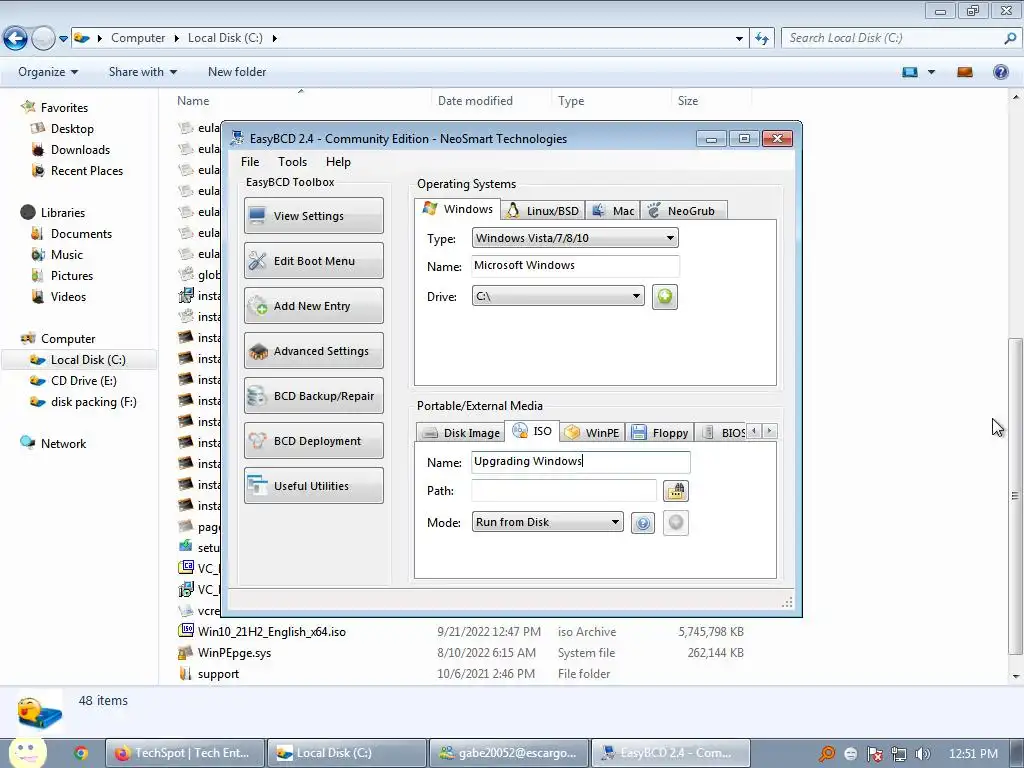
Task: Open the Organize dropdown menu
Action: (x=48, y=72)
